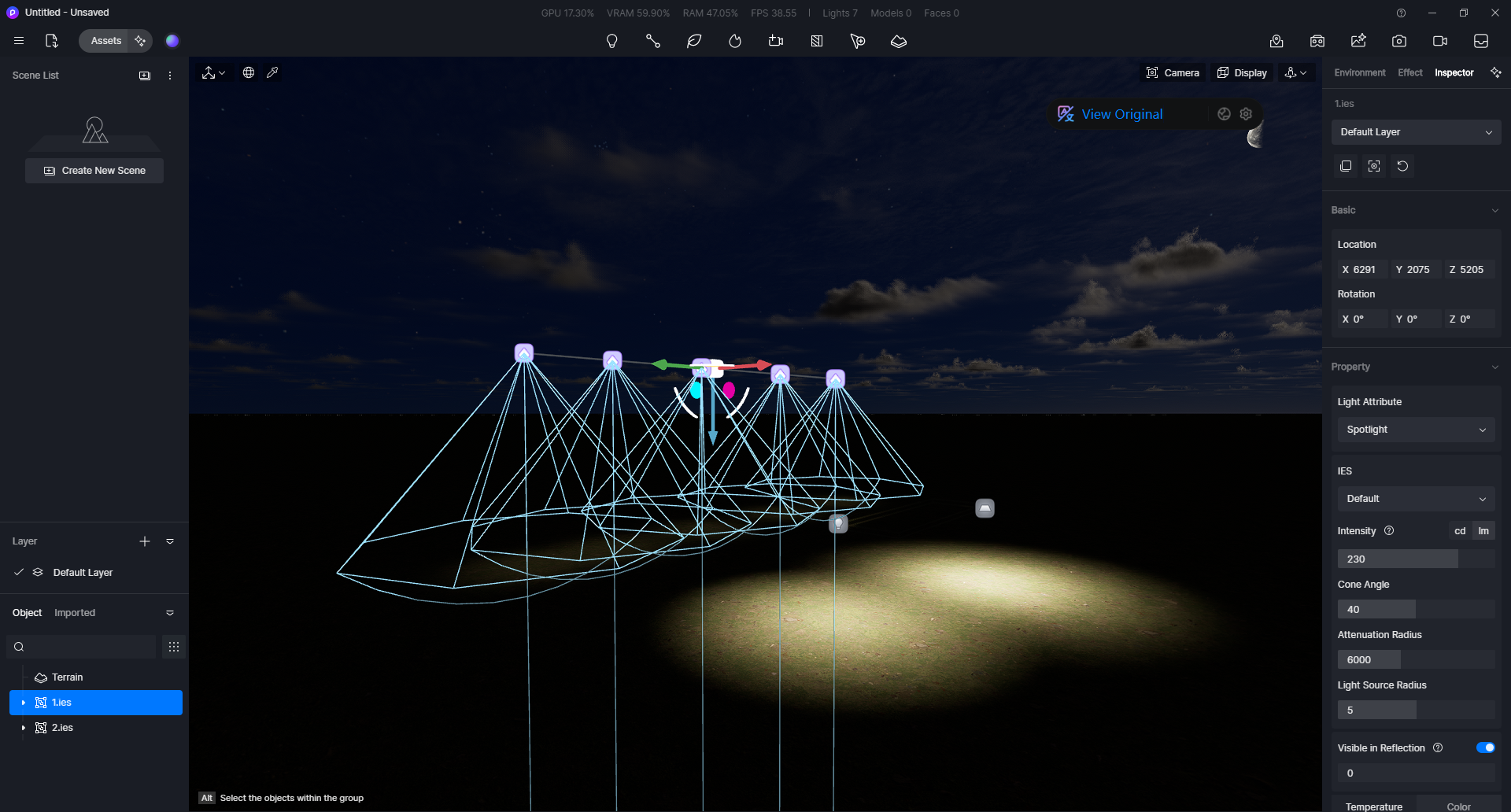Open the inbox tray icon at top right
The height and width of the screenshot is (812, 1511).
point(1481,41)
